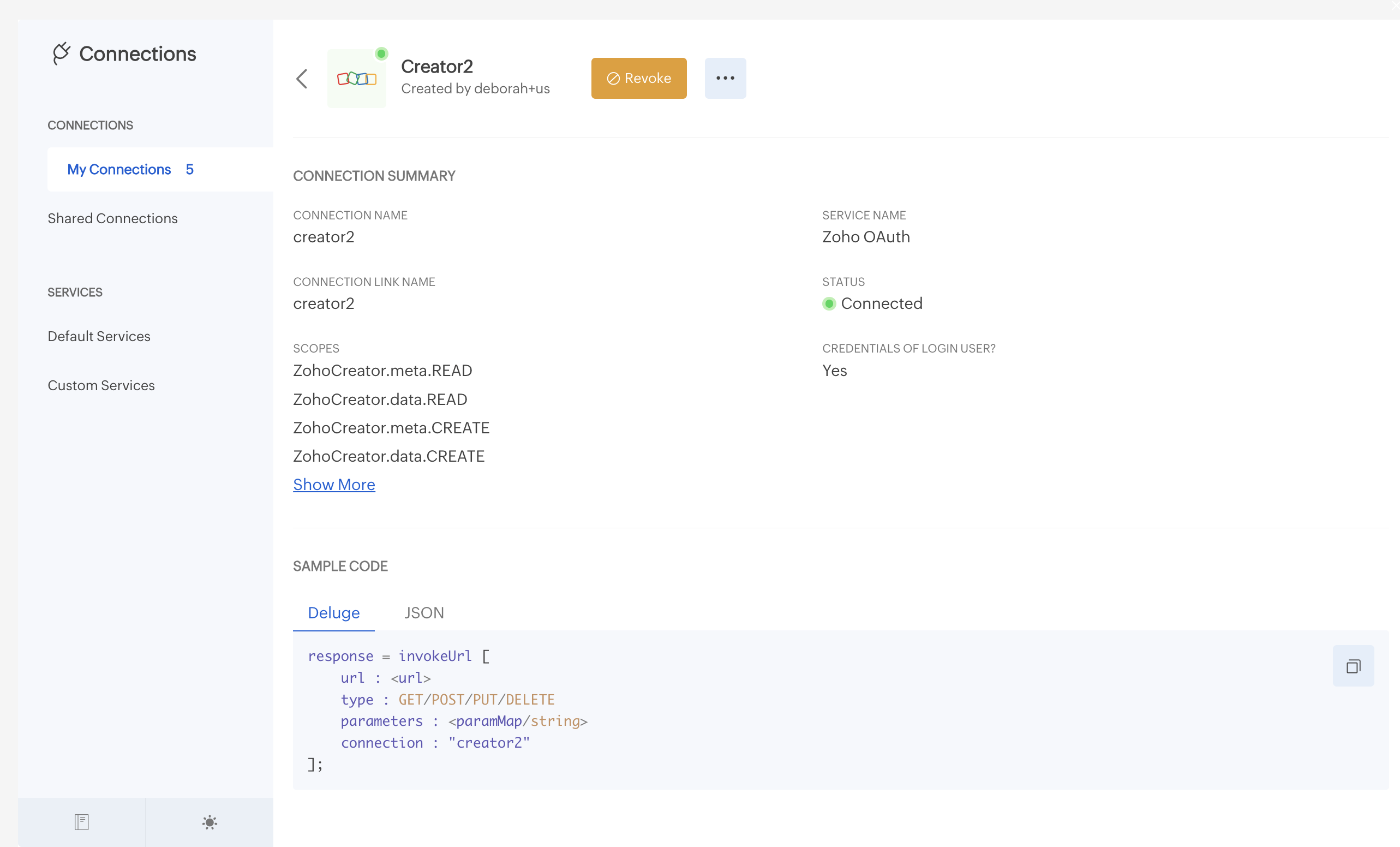The height and width of the screenshot is (847, 1400).
Task: Revoke the Creator2 connection
Action: 639,79
